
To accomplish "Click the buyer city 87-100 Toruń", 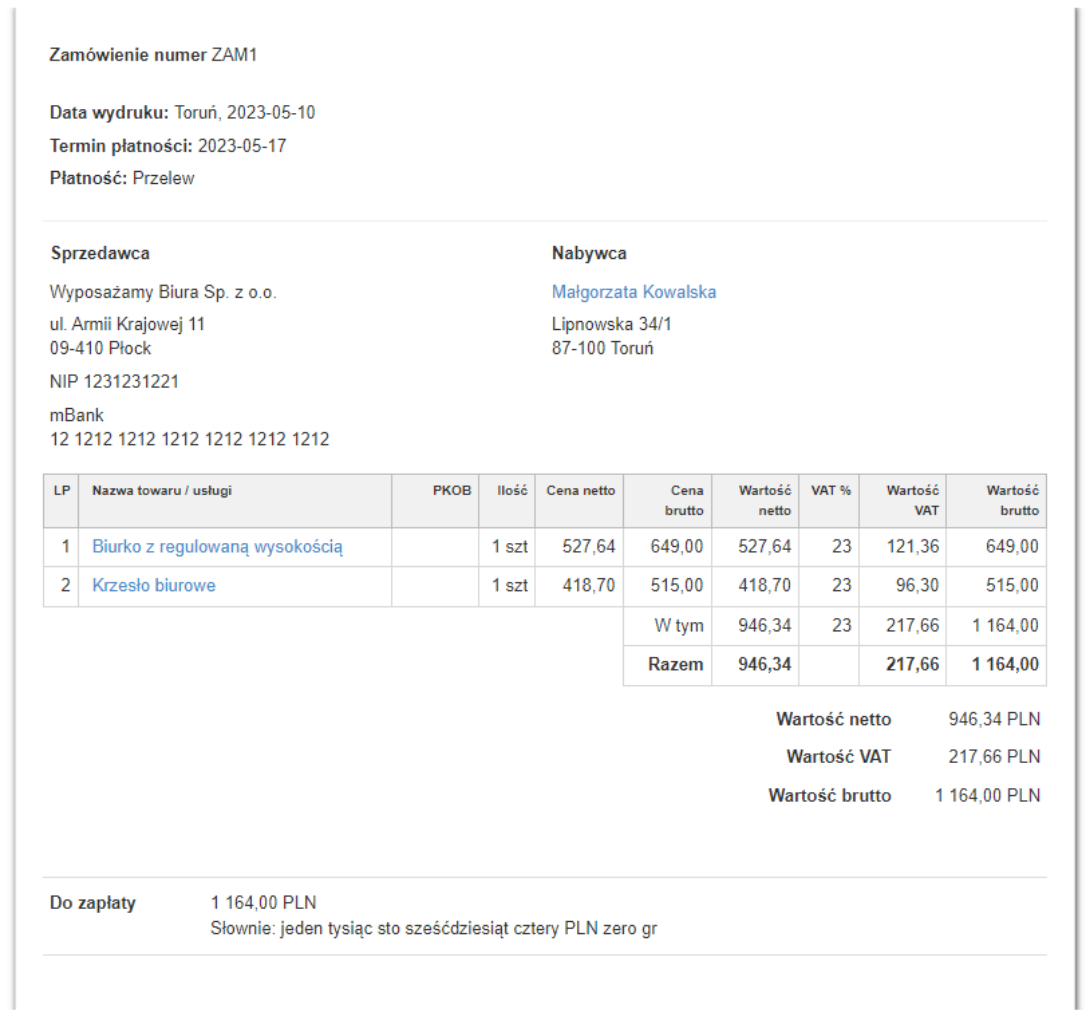I will click(x=602, y=348).
